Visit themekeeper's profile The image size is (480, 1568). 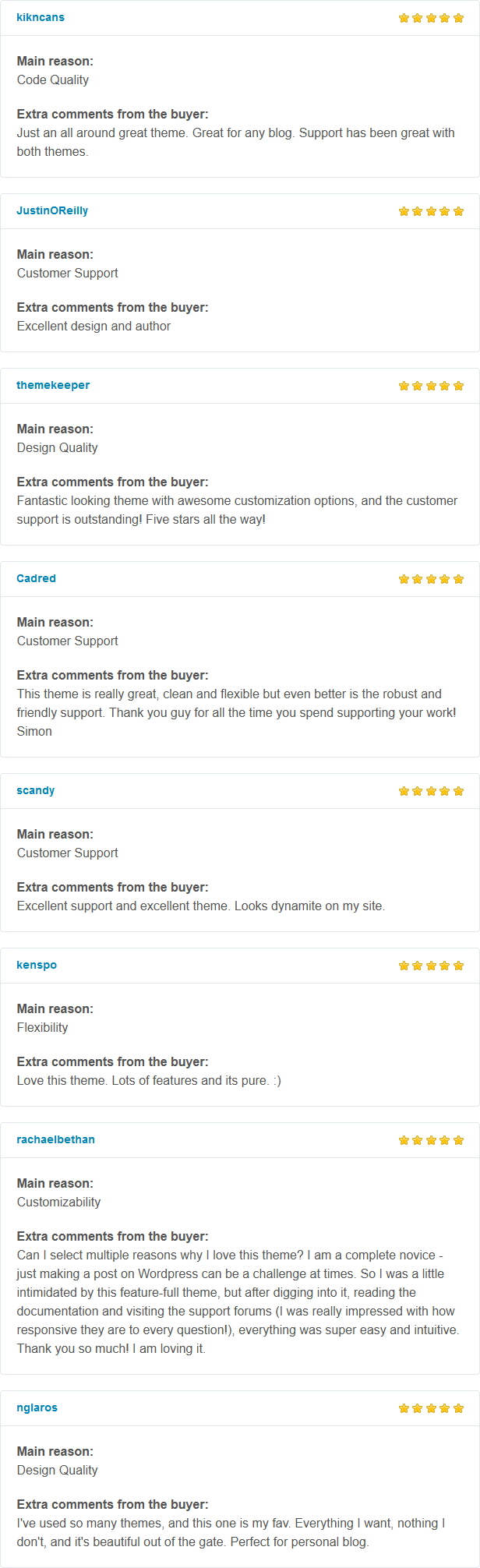(x=53, y=385)
